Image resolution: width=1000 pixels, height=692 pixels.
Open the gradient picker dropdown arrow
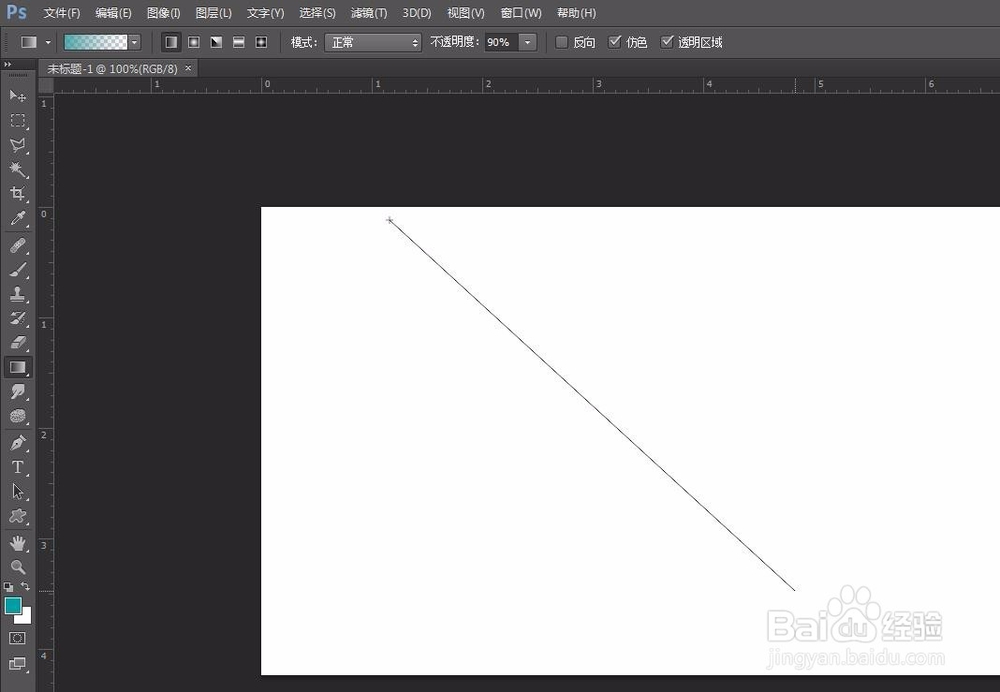coord(135,42)
